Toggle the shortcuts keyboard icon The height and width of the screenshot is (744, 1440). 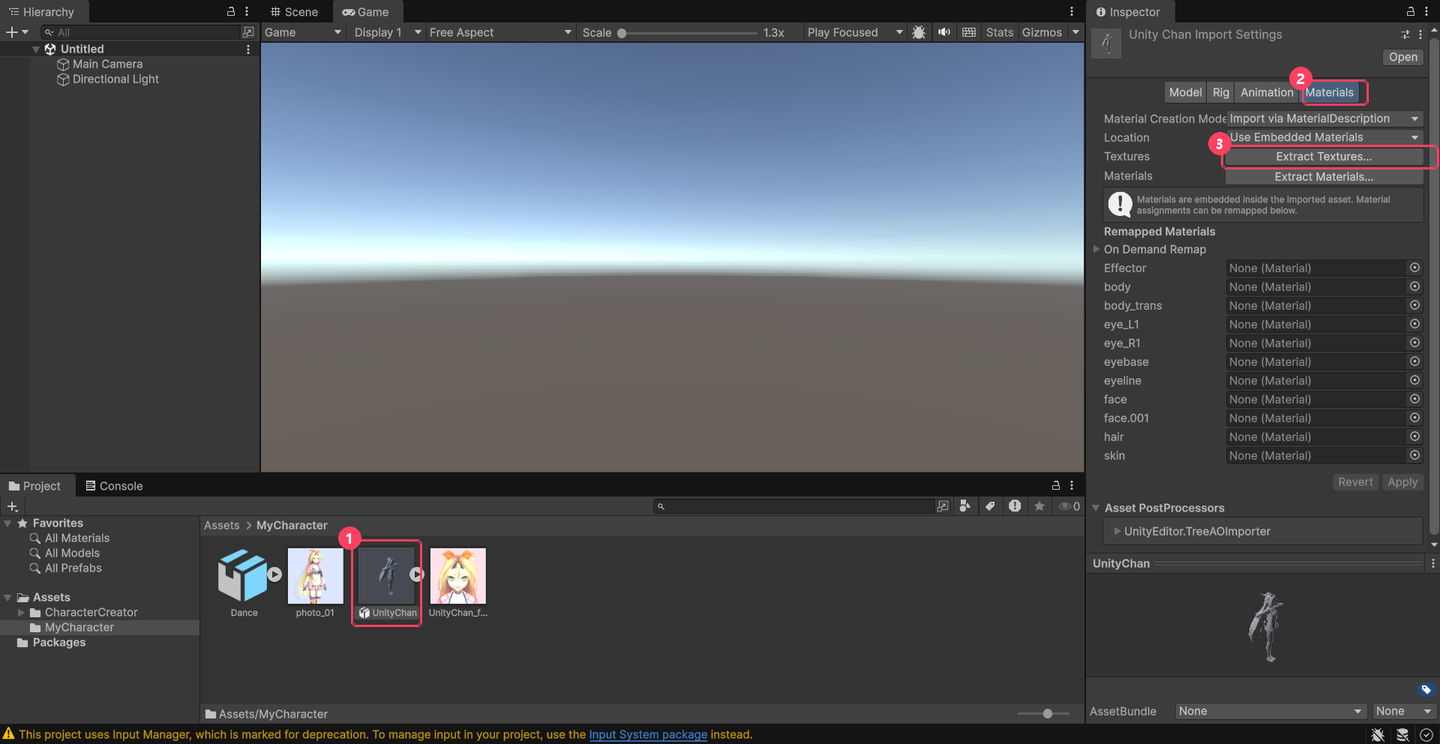[969, 32]
